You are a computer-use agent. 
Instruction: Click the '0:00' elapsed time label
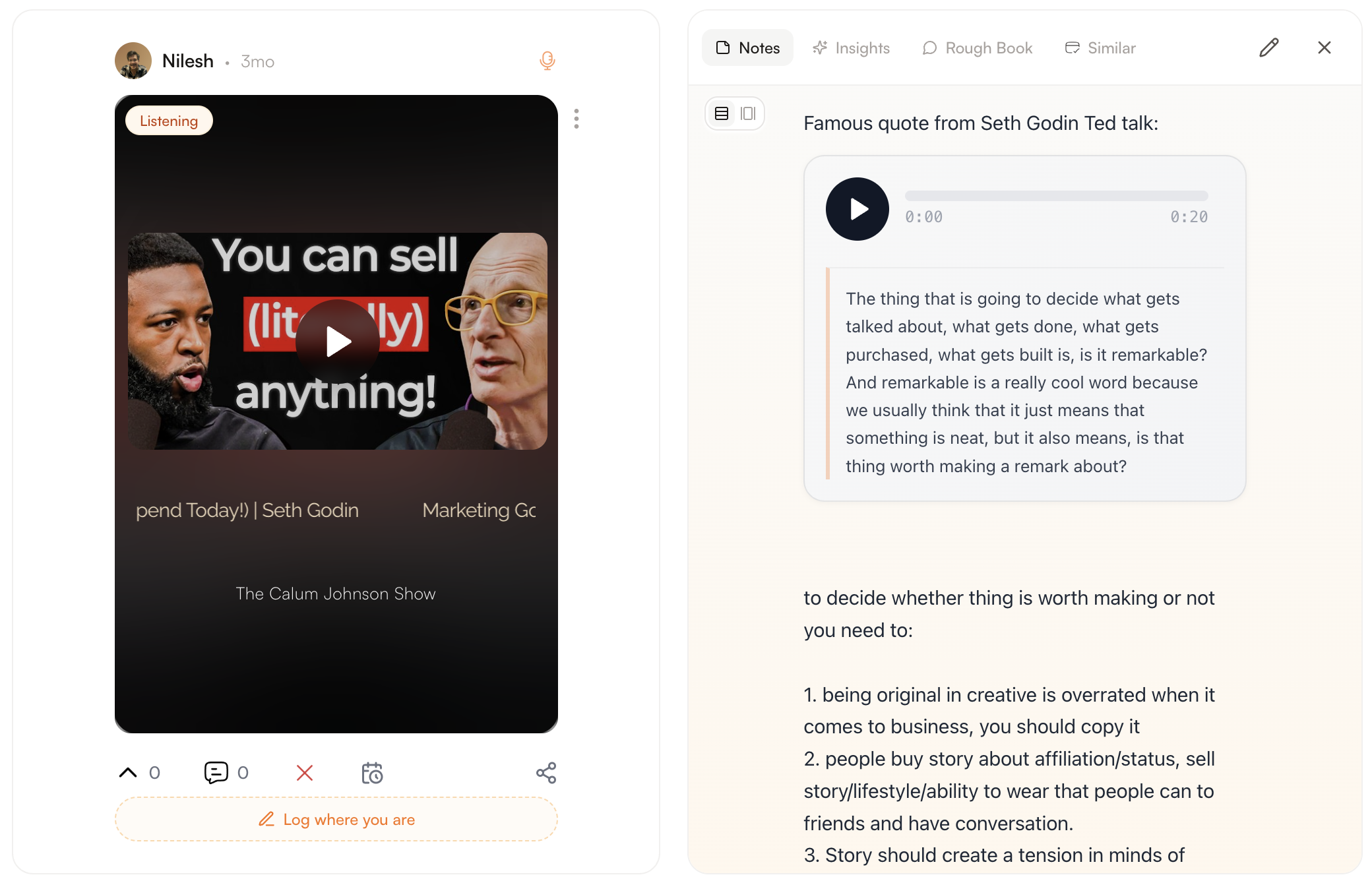[923, 217]
